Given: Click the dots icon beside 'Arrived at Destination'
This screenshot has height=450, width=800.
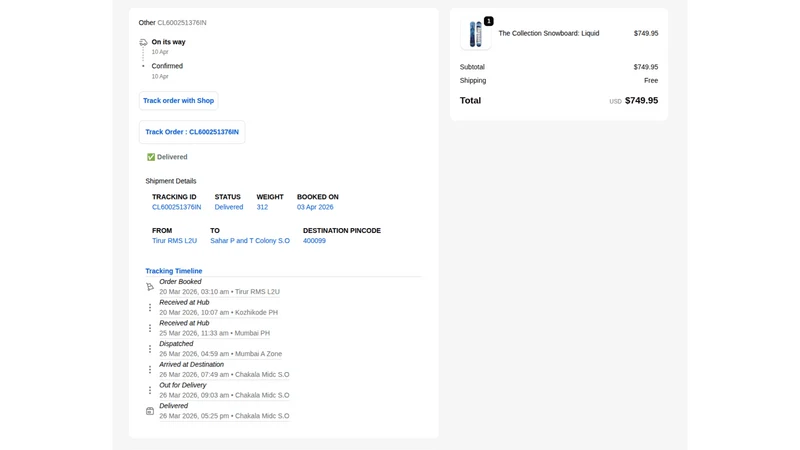Looking at the screenshot, I should coord(150,369).
